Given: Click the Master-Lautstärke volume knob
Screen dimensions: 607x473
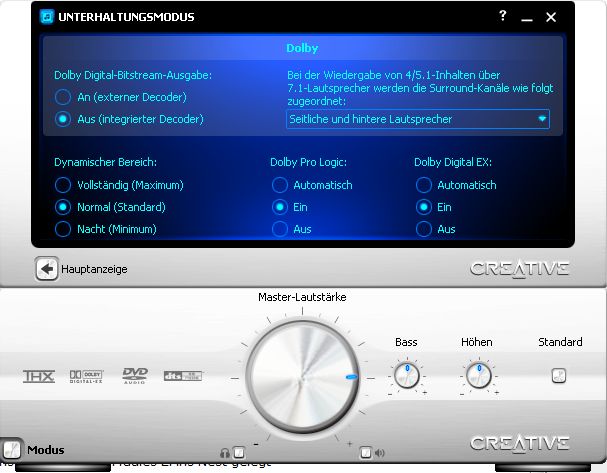Looking at the screenshot, I should tap(302, 378).
